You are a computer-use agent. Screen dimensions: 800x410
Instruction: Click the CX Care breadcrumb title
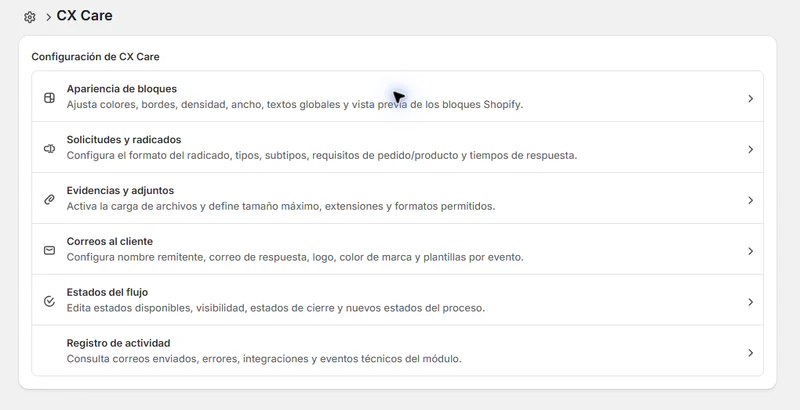coord(84,16)
